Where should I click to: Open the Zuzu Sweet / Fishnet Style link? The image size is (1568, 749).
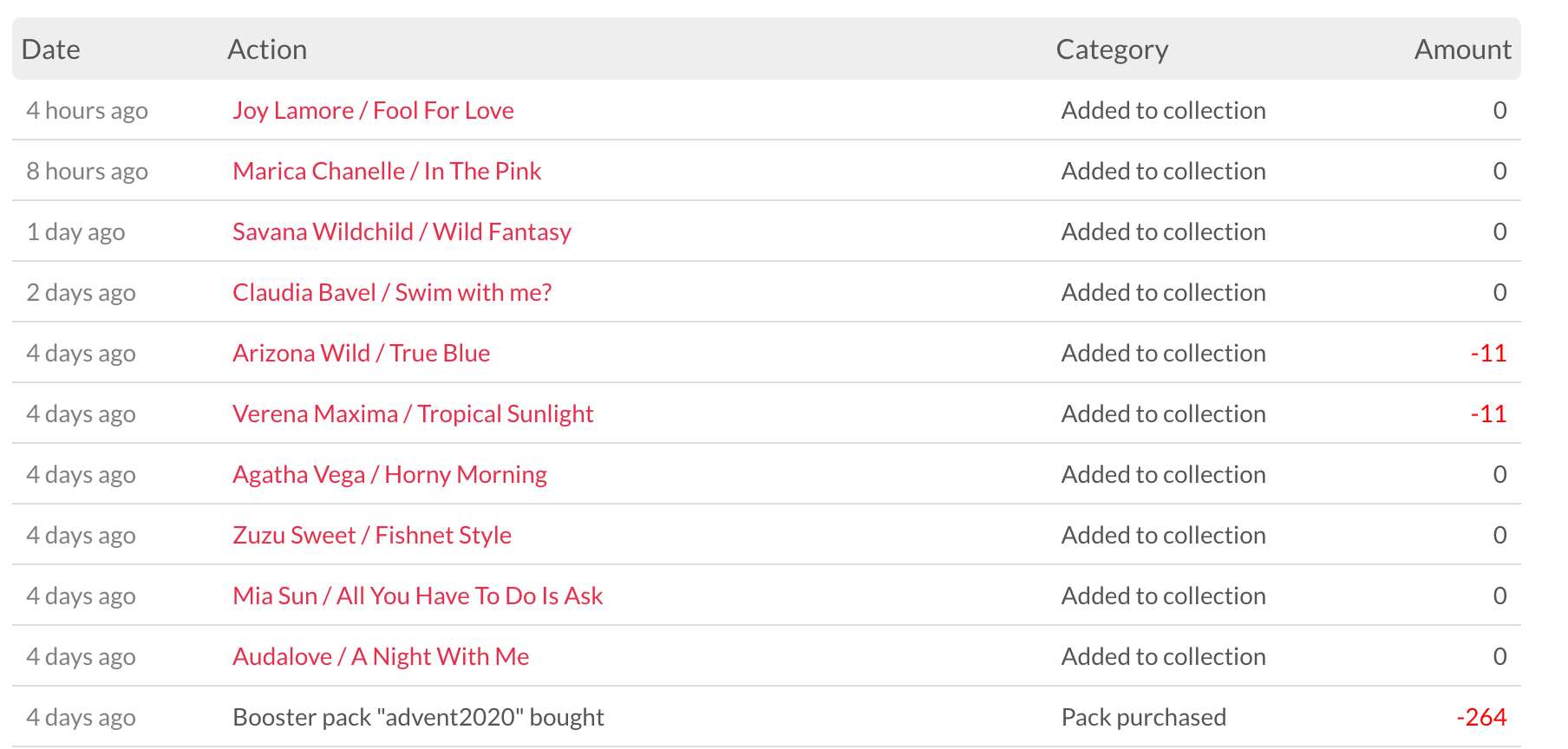372,536
